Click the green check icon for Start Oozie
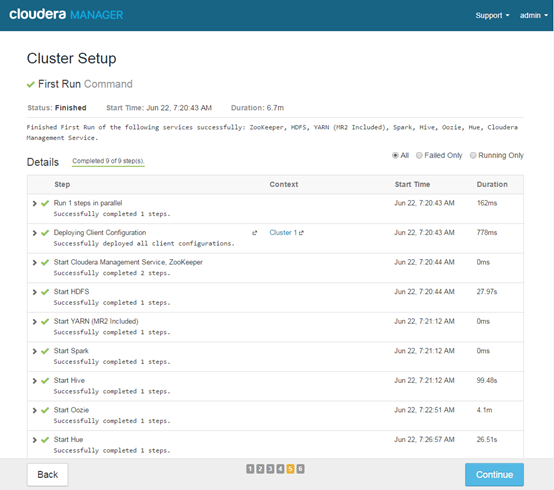The image size is (554, 490). point(45,411)
